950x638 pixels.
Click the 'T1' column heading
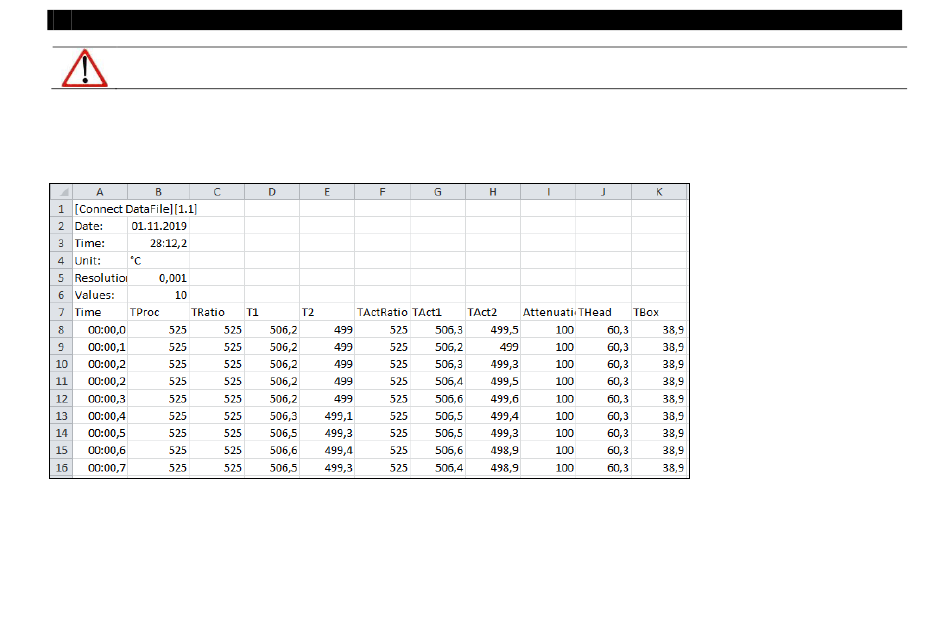tap(272, 313)
